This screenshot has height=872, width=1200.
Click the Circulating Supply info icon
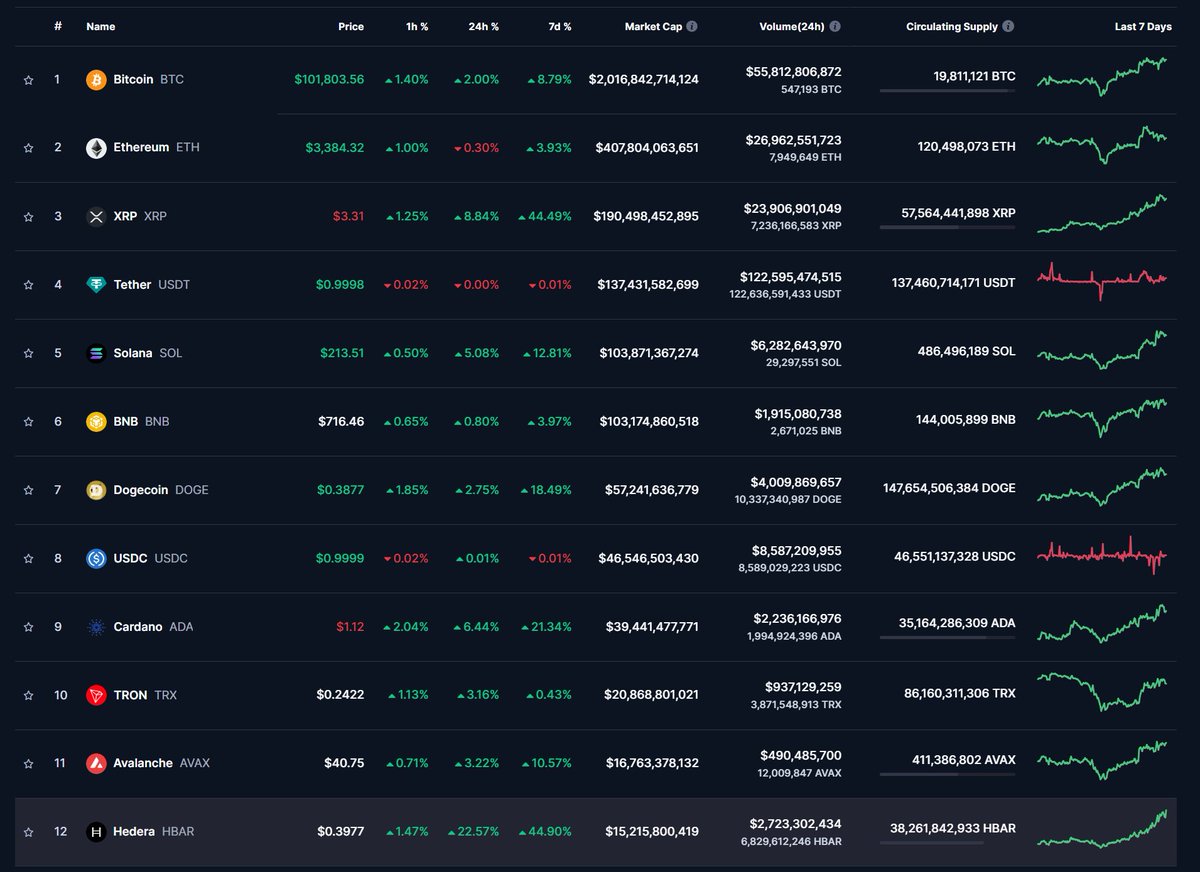(1008, 27)
